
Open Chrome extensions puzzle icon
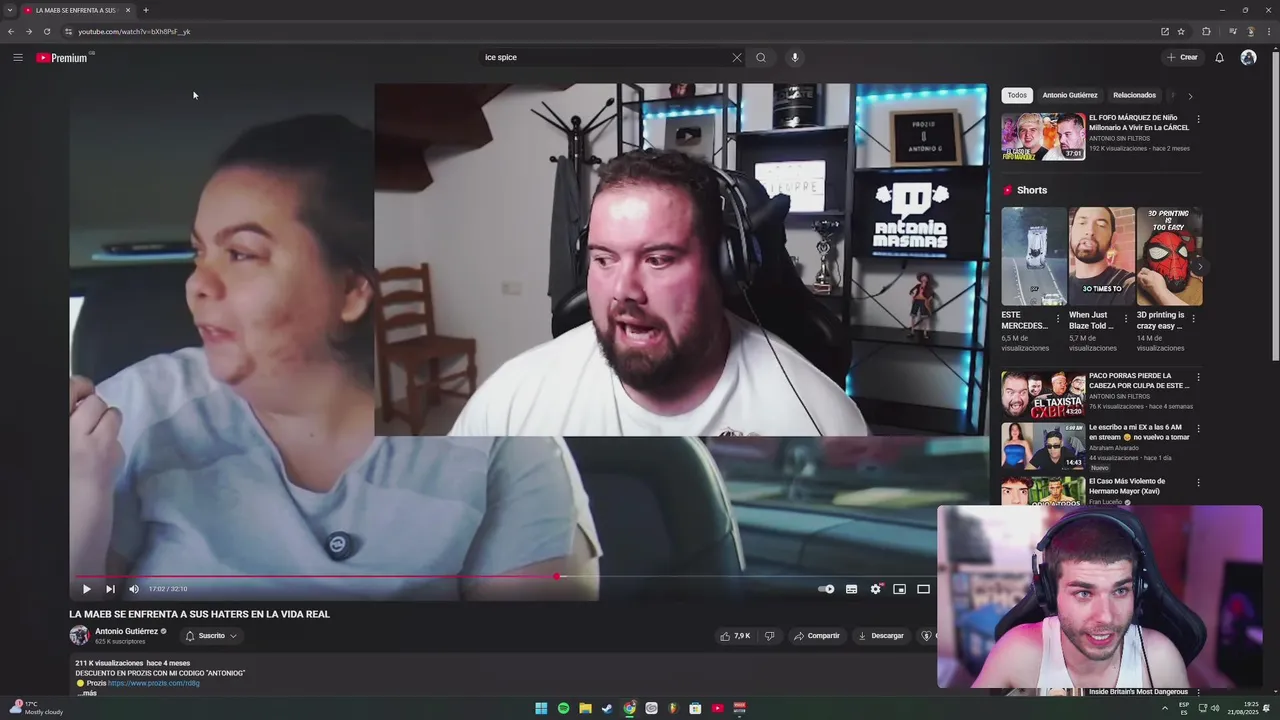click(1206, 31)
